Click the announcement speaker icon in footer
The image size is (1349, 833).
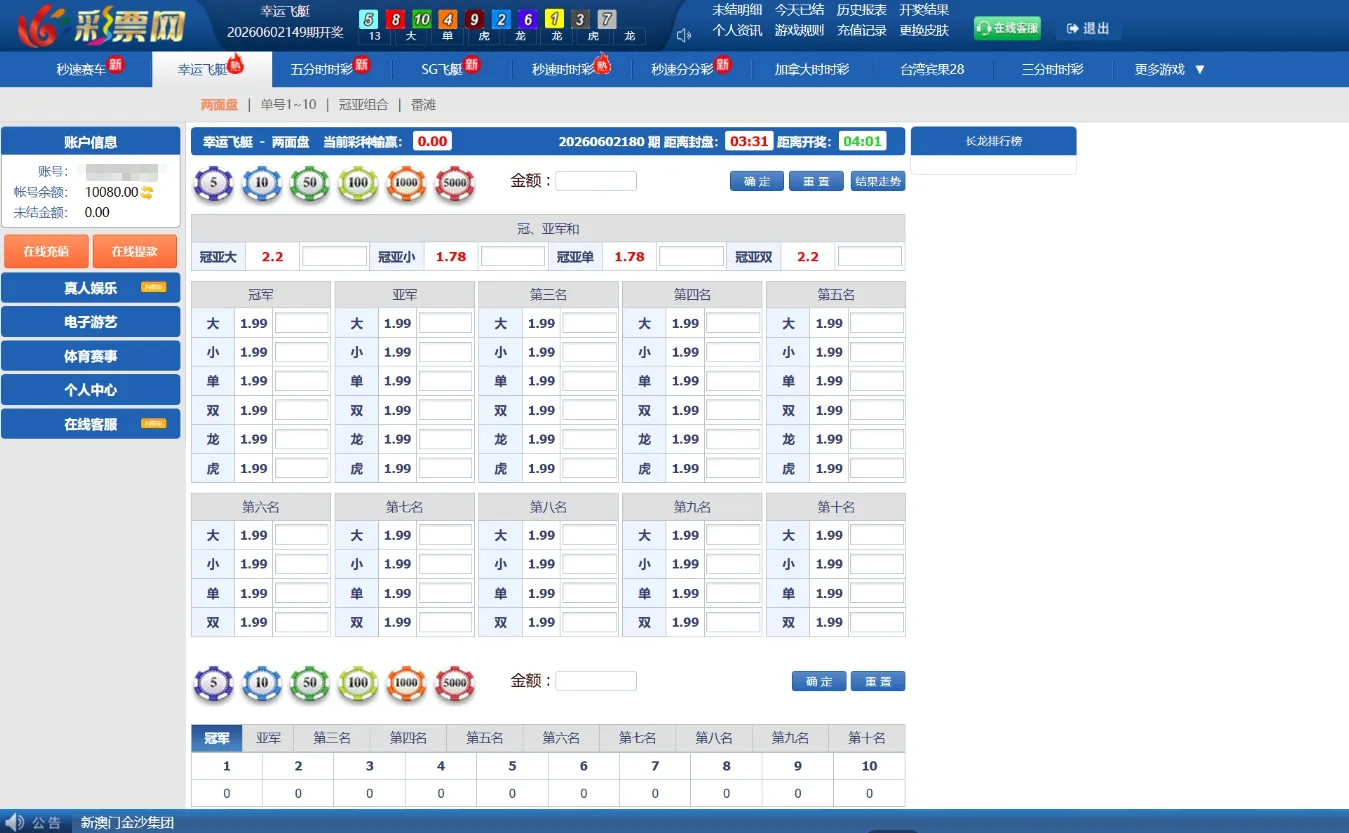[15, 822]
